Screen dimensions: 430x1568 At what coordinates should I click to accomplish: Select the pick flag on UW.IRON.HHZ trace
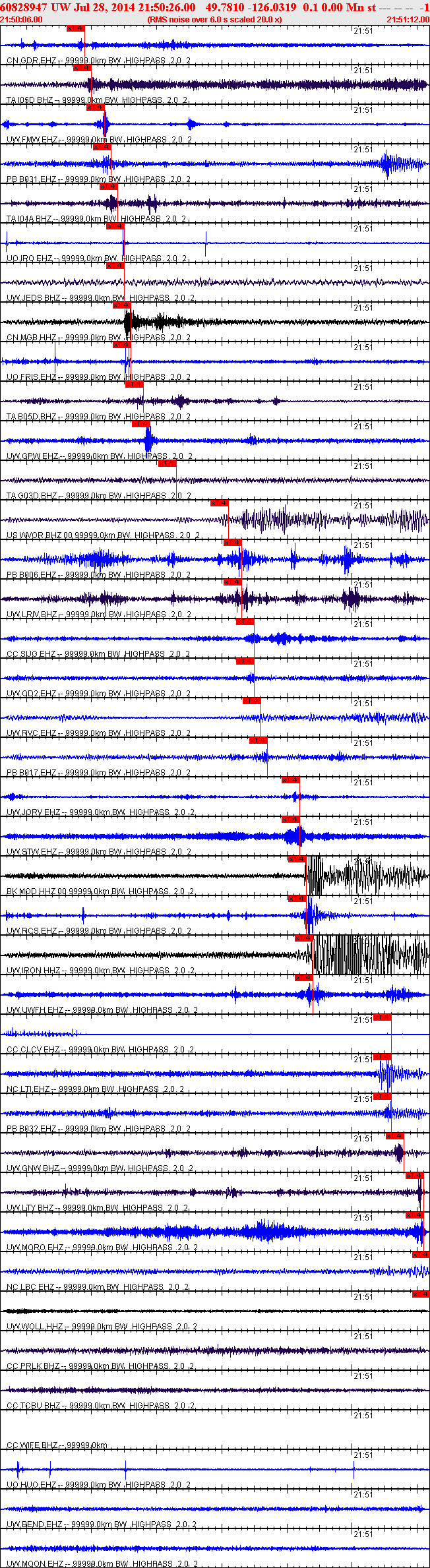pyautogui.click(x=304, y=938)
